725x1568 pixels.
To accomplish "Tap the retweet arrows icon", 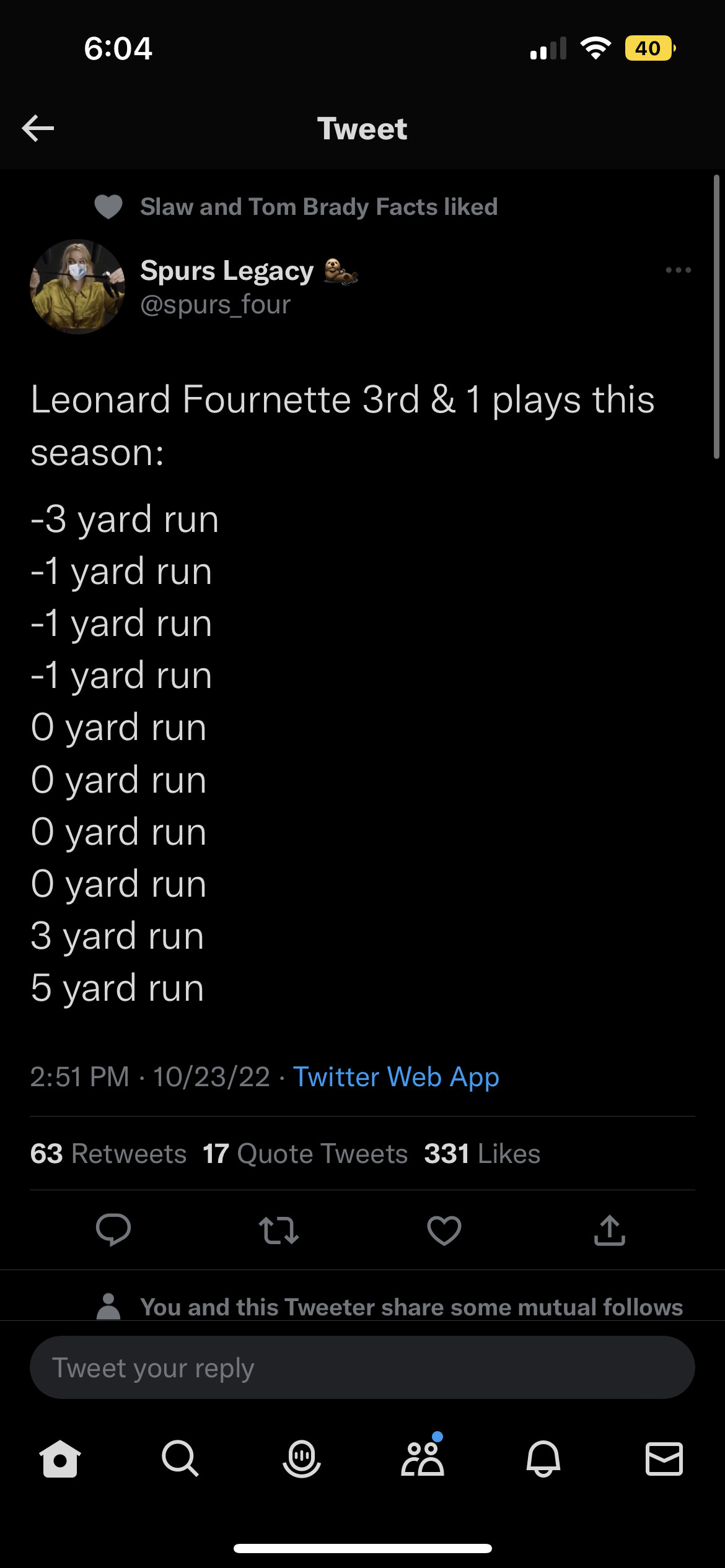I will (279, 1230).
